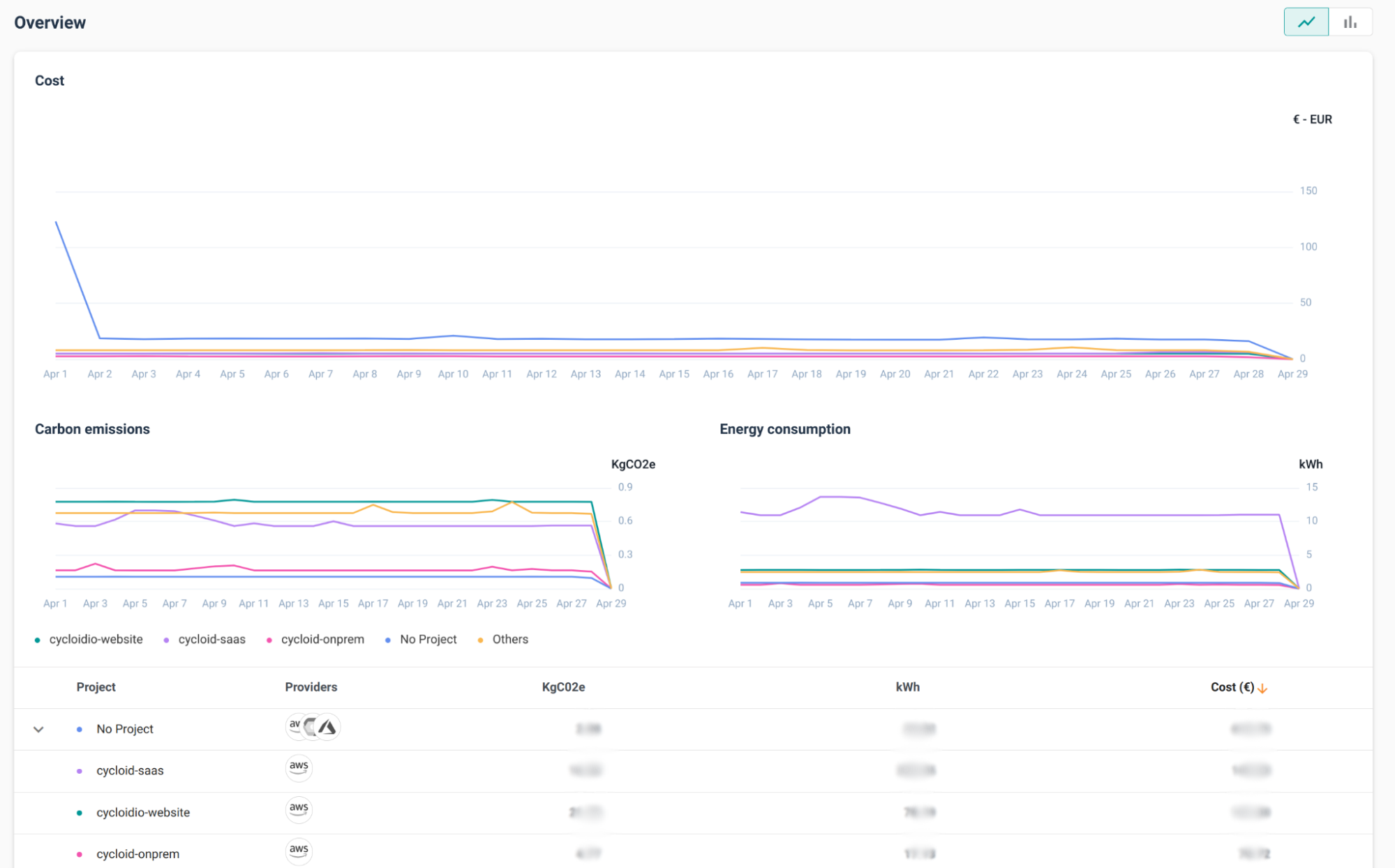The width and height of the screenshot is (1395, 868).
Task: Click Azure provider icon in No Project row
Action: click(327, 727)
